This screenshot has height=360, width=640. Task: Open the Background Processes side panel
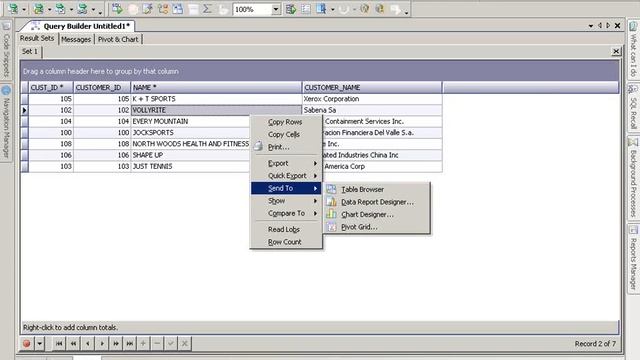click(633, 178)
